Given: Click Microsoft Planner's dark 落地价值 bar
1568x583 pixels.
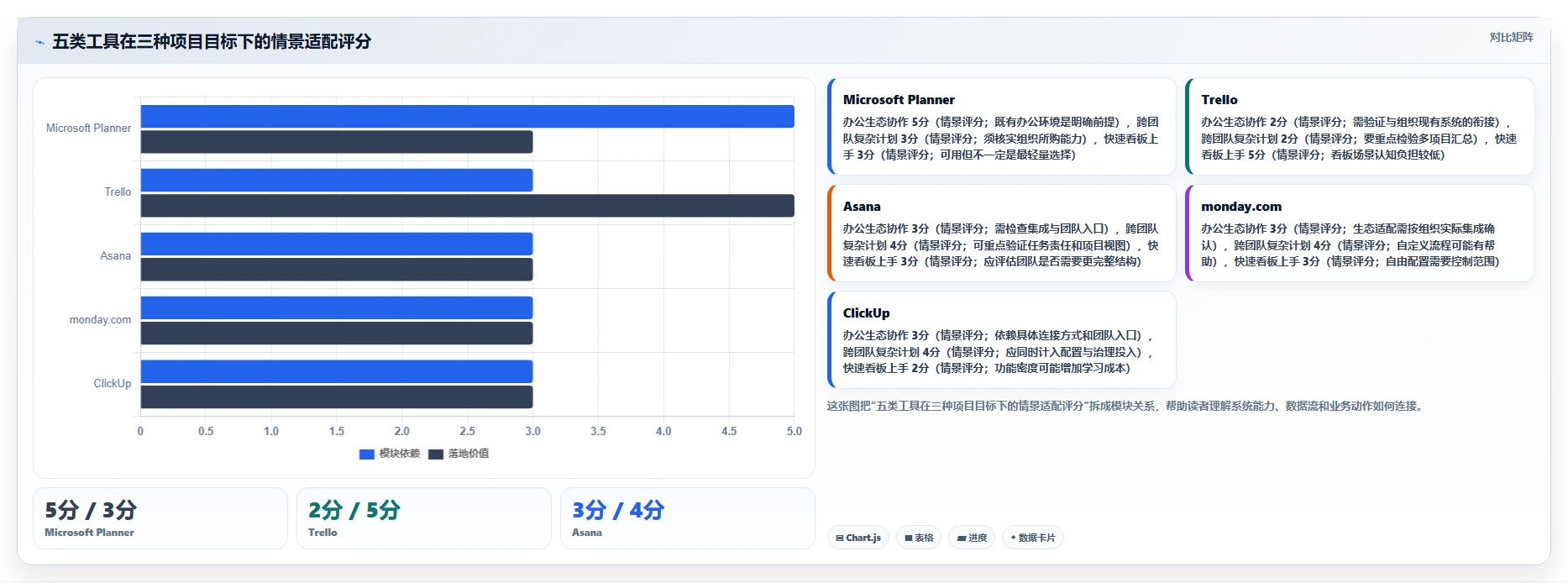Looking at the screenshot, I should [337, 142].
